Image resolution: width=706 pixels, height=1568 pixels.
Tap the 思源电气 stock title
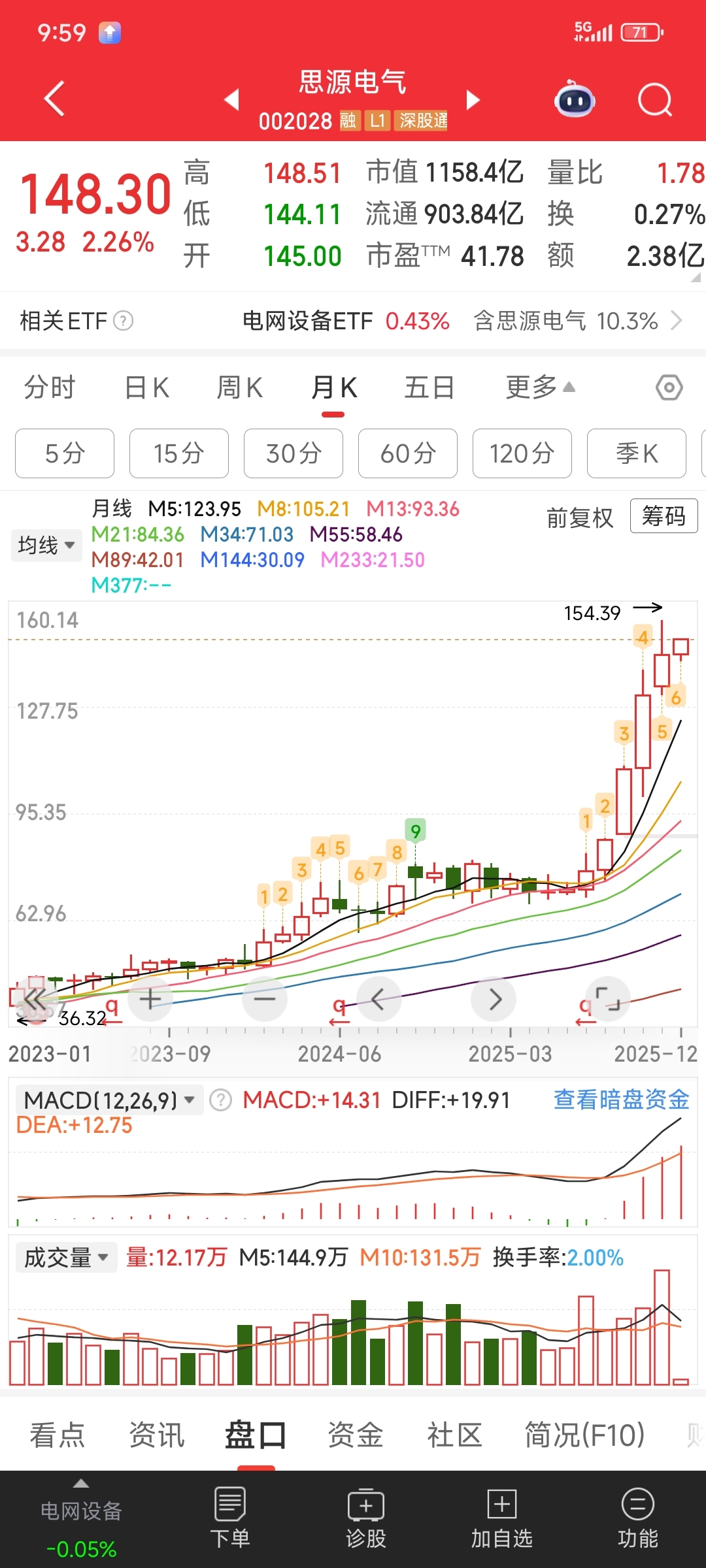coord(353,82)
